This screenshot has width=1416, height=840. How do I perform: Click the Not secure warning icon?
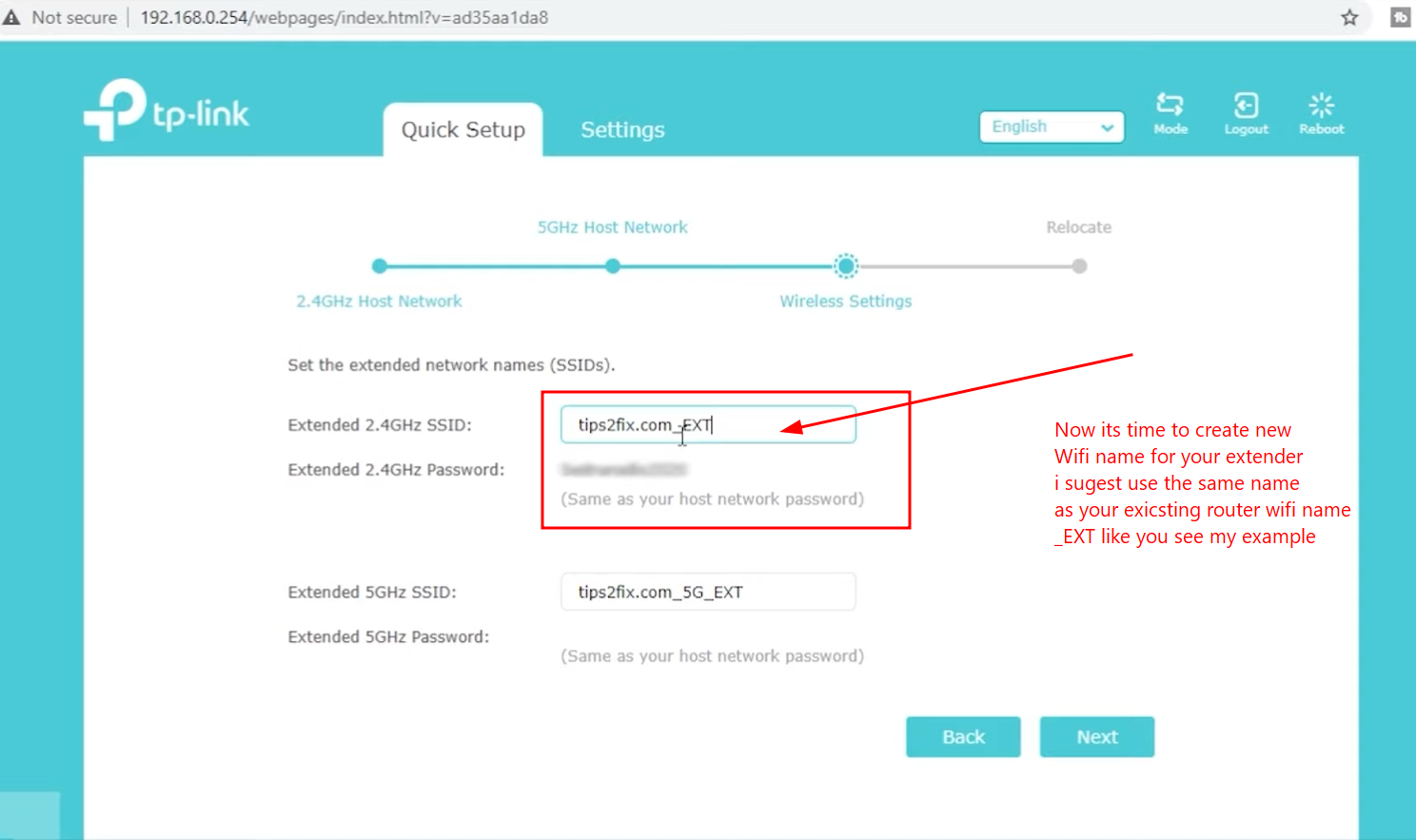(12, 17)
